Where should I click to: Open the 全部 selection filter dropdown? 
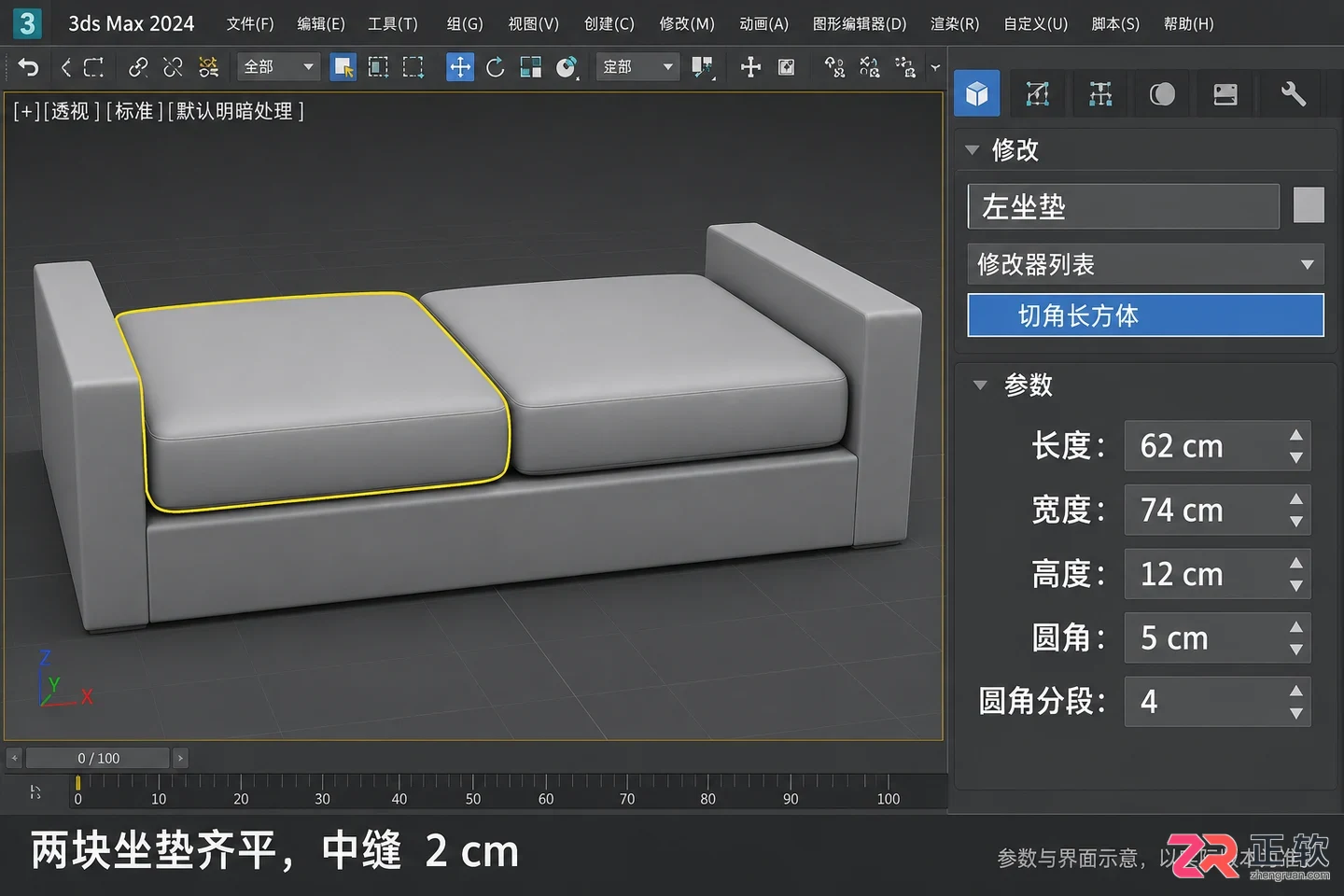tap(278, 67)
